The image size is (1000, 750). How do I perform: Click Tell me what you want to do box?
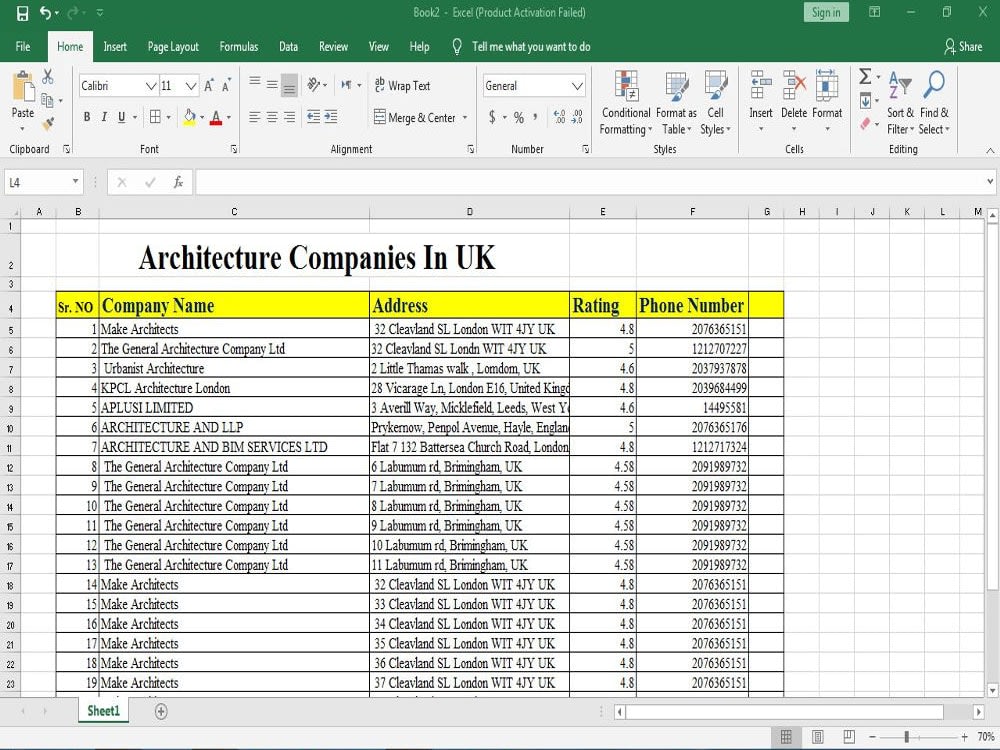tap(531, 47)
